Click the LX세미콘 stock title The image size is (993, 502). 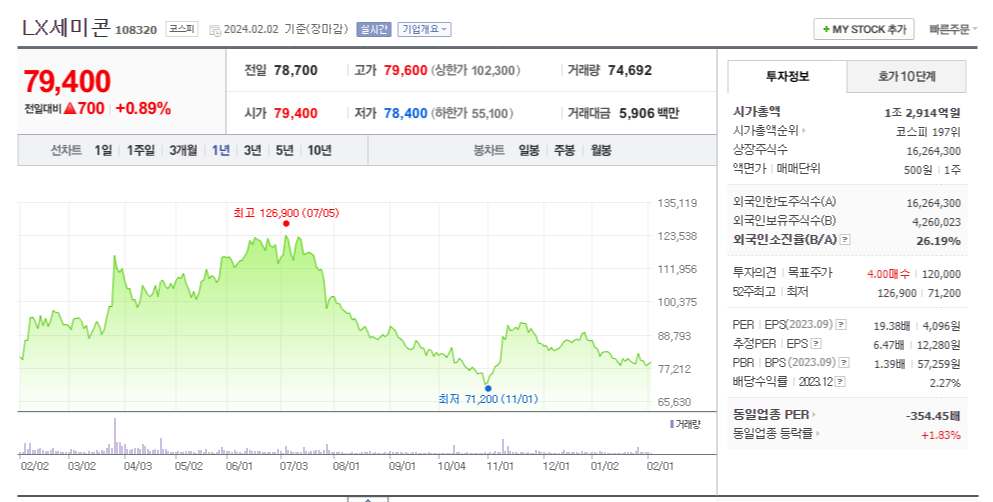click(66, 28)
